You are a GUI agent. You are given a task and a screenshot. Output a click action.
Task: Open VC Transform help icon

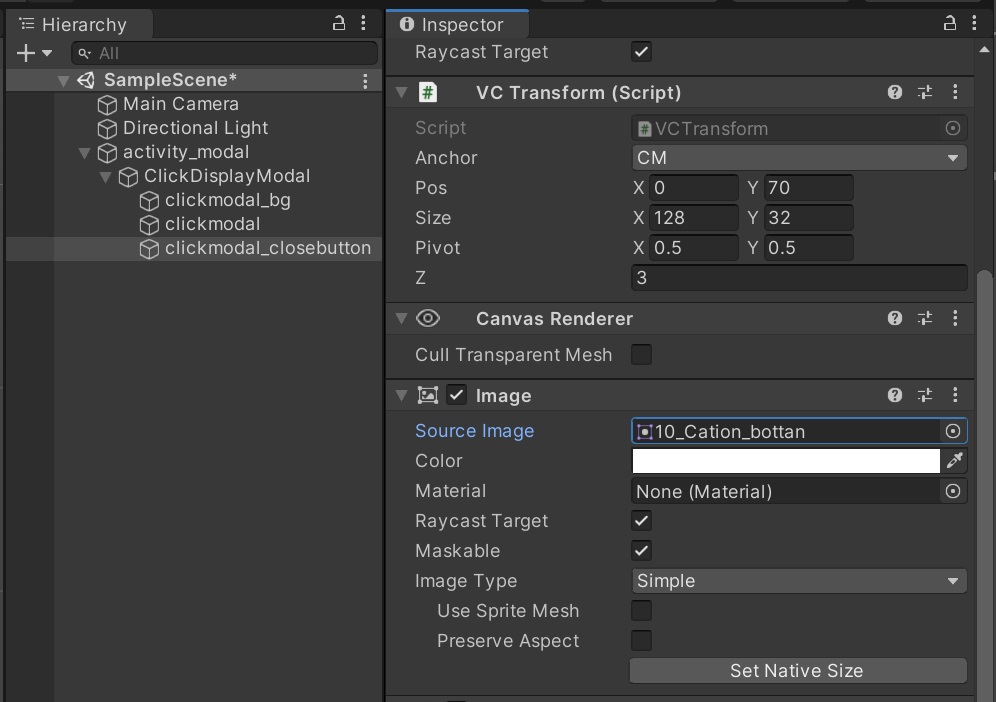pos(895,92)
